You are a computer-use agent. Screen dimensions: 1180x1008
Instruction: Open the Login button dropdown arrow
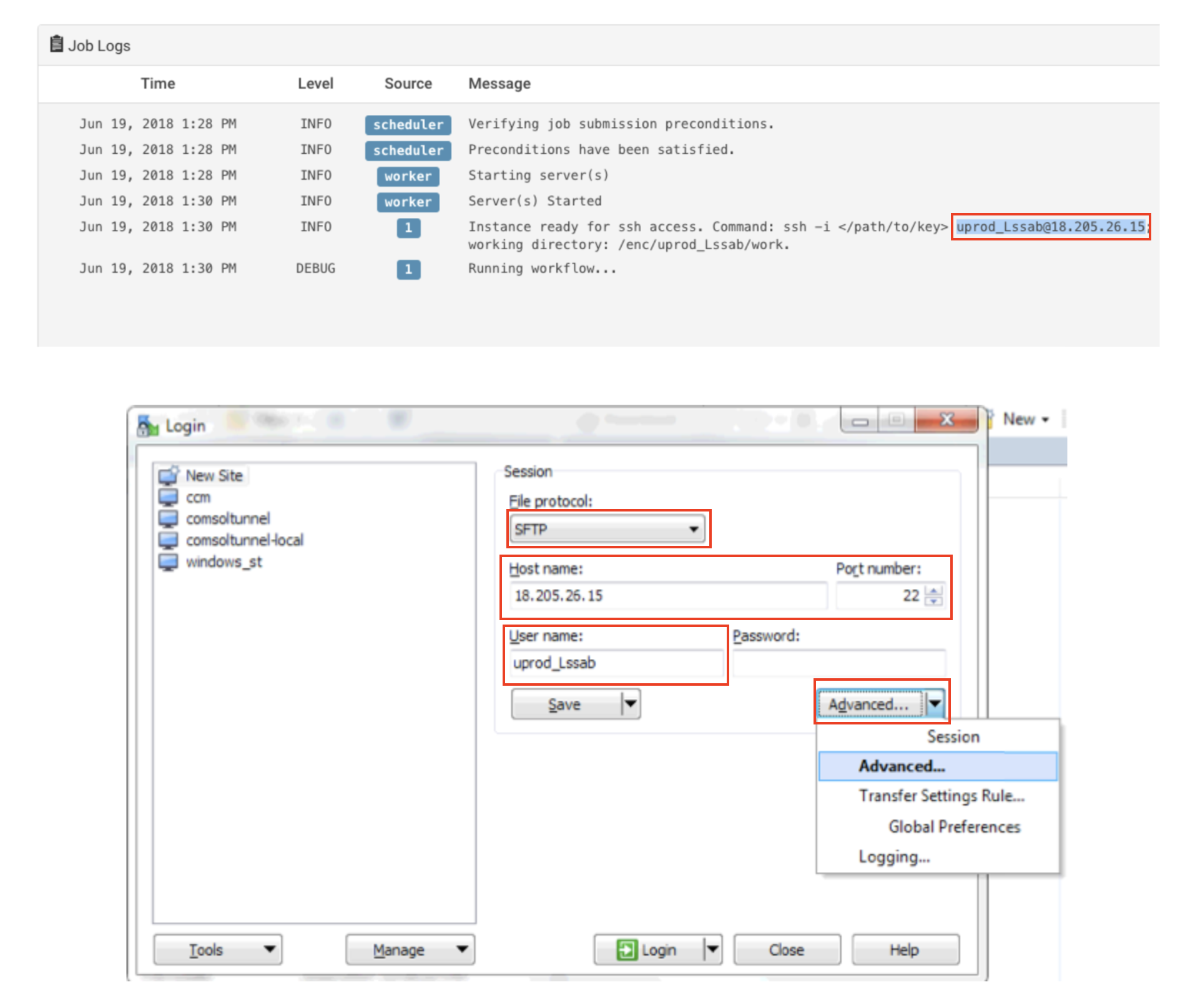713,950
